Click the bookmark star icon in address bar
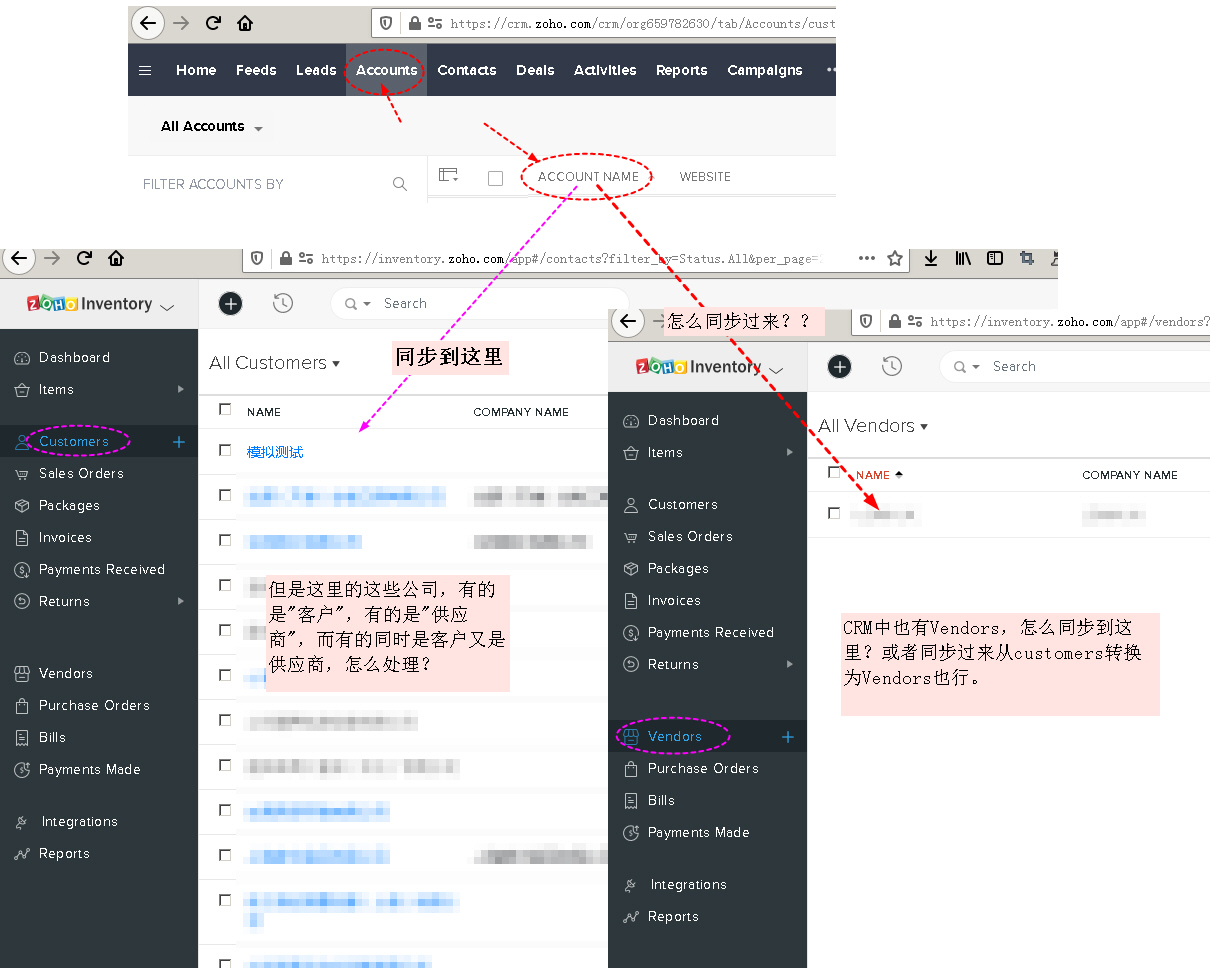The width and height of the screenshot is (1211, 968). pos(895,258)
